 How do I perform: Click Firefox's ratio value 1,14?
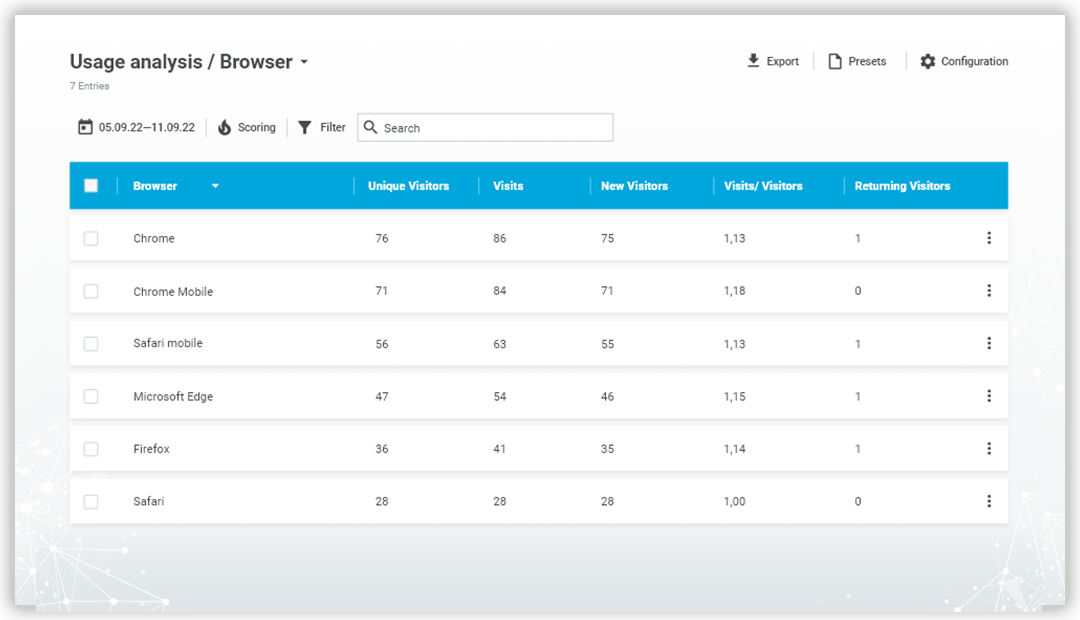[734, 449]
